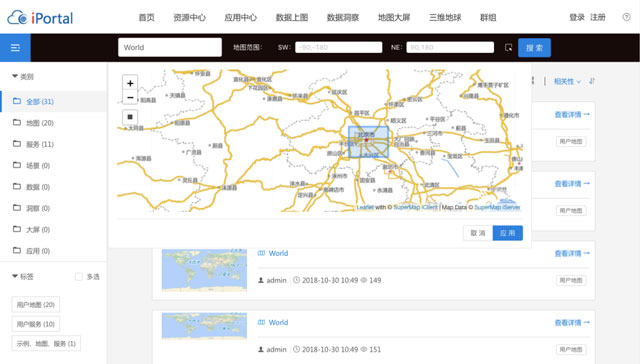The image size is (640, 364).
Task: Open the 地图大屏 nav item
Action: (394, 18)
